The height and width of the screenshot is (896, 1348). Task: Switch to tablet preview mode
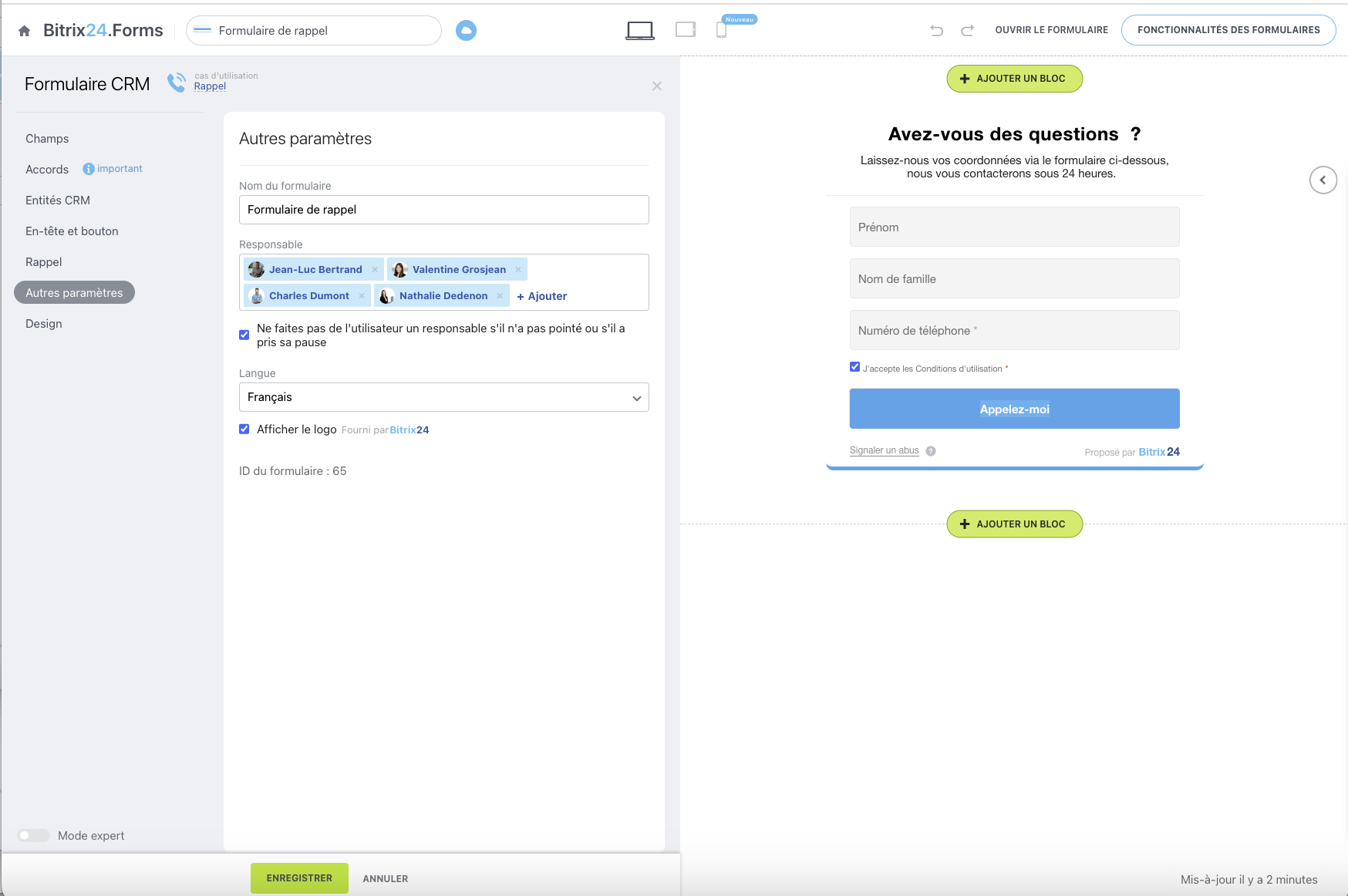point(685,30)
